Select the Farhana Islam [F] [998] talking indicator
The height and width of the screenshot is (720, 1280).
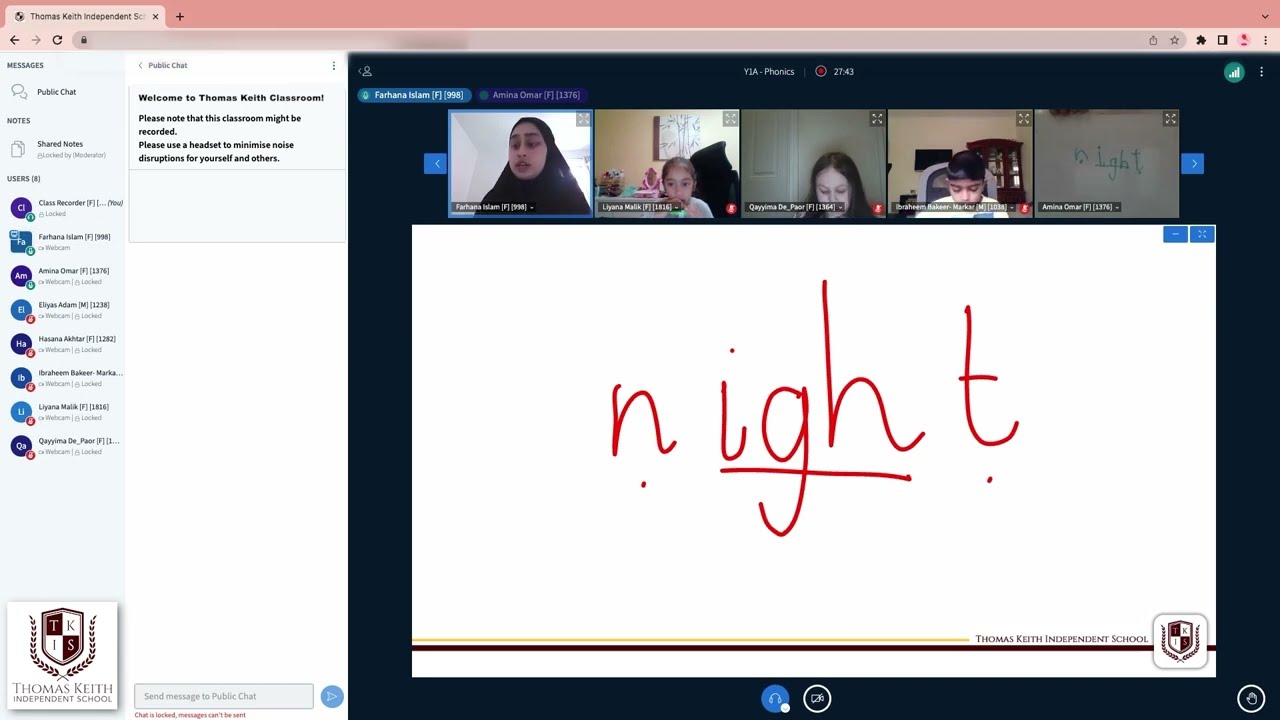coord(413,95)
